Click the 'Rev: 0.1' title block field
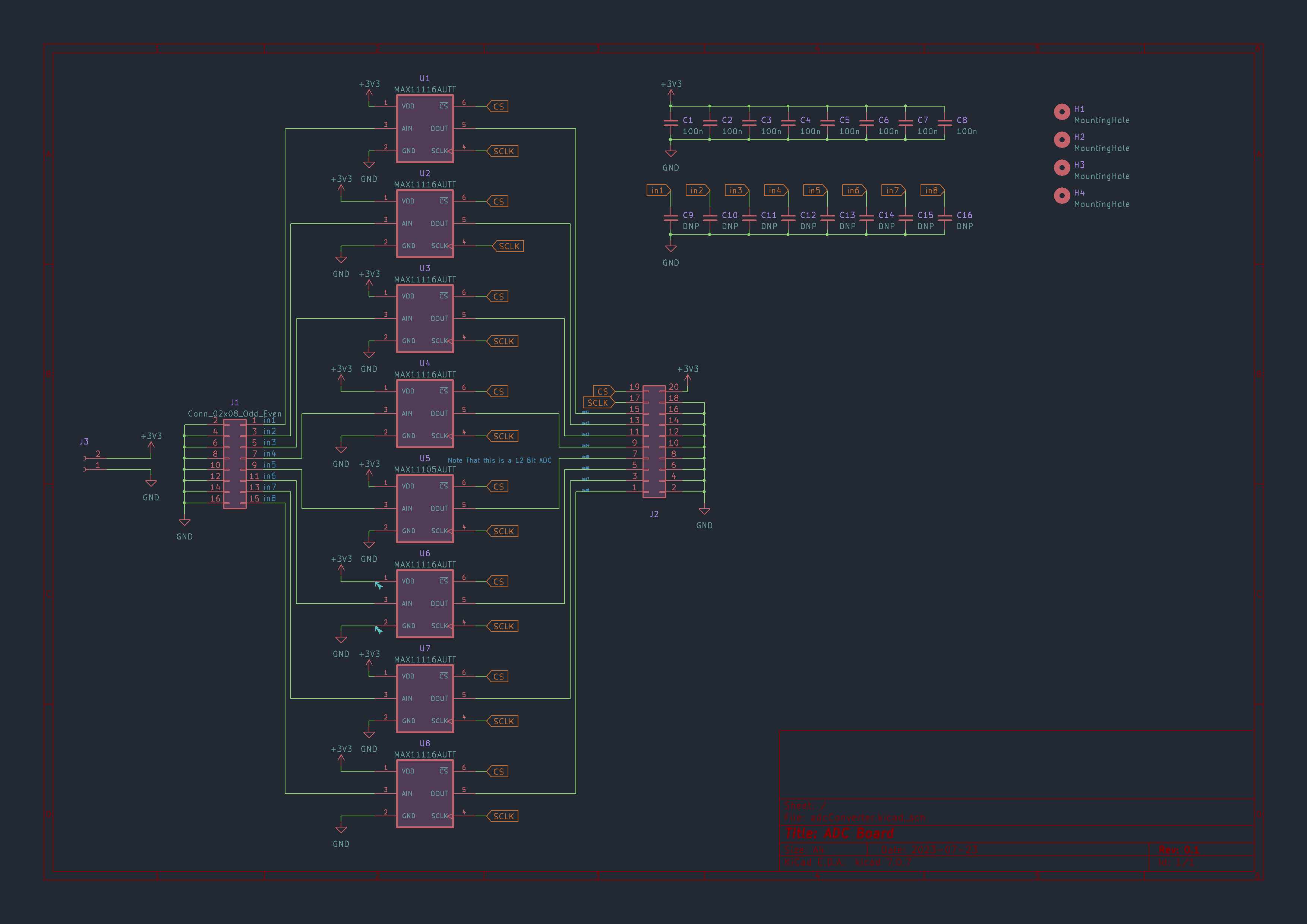This screenshot has width=1307, height=924. coord(1179,850)
